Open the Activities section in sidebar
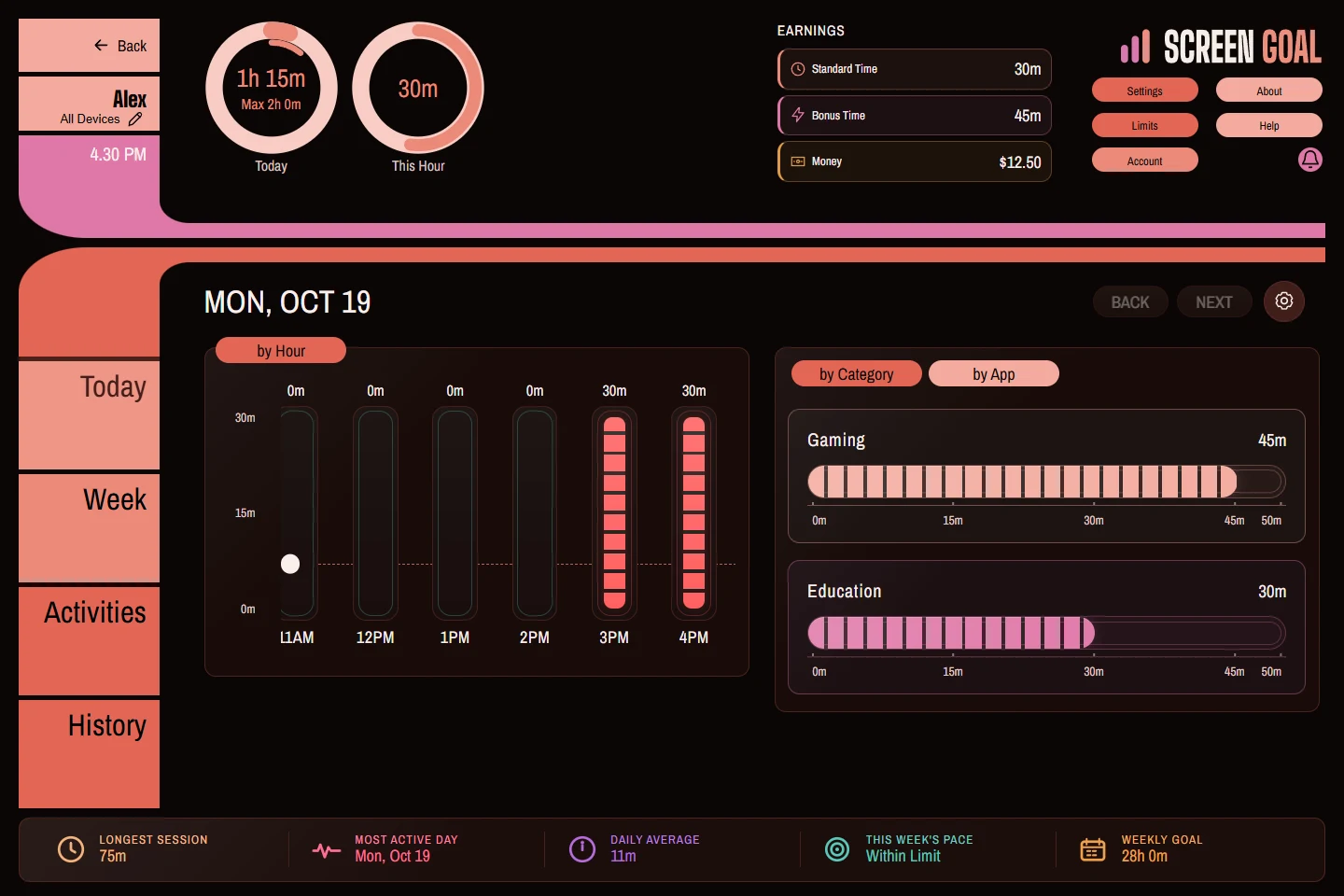 [x=90, y=641]
